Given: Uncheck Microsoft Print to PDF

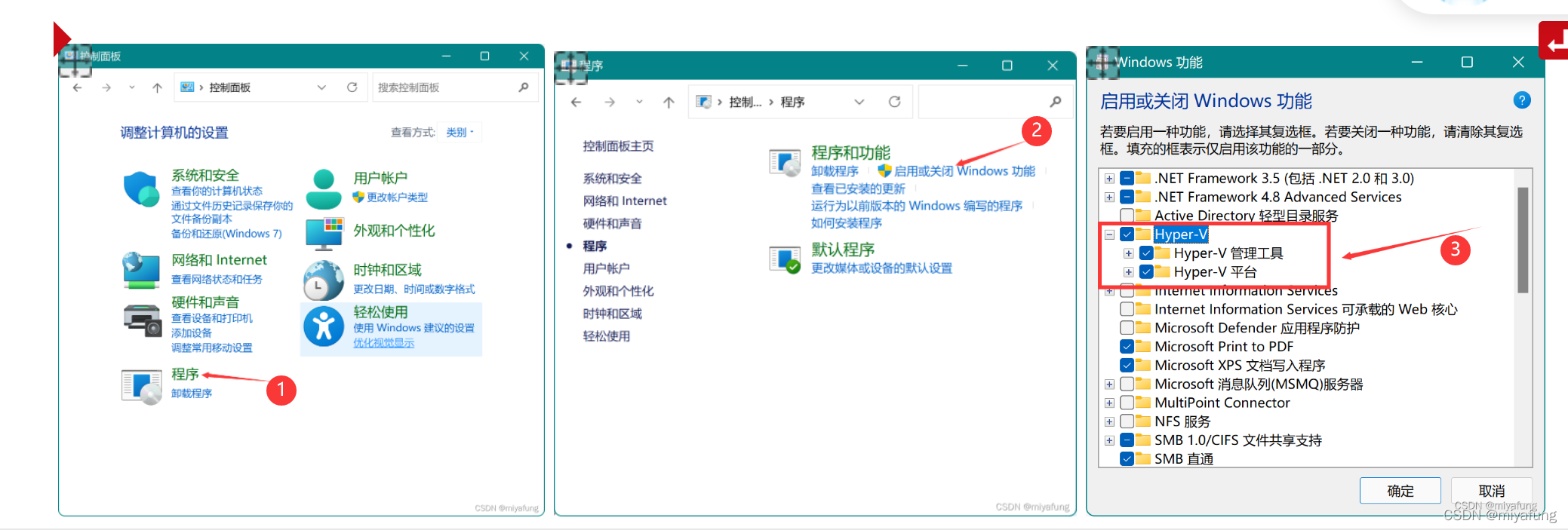Looking at the screenshot, I should tap(1127, 346).
